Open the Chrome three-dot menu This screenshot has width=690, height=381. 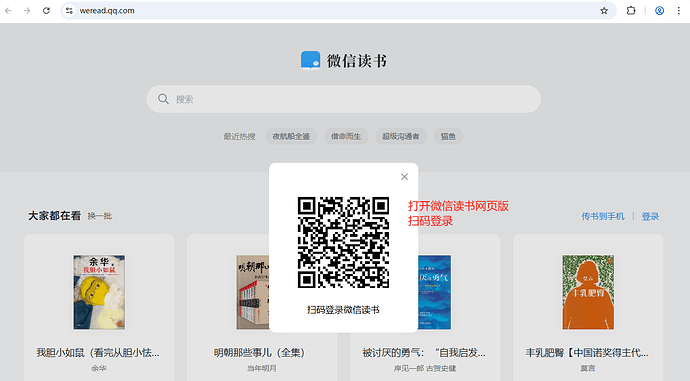click(x=679, y=11)
